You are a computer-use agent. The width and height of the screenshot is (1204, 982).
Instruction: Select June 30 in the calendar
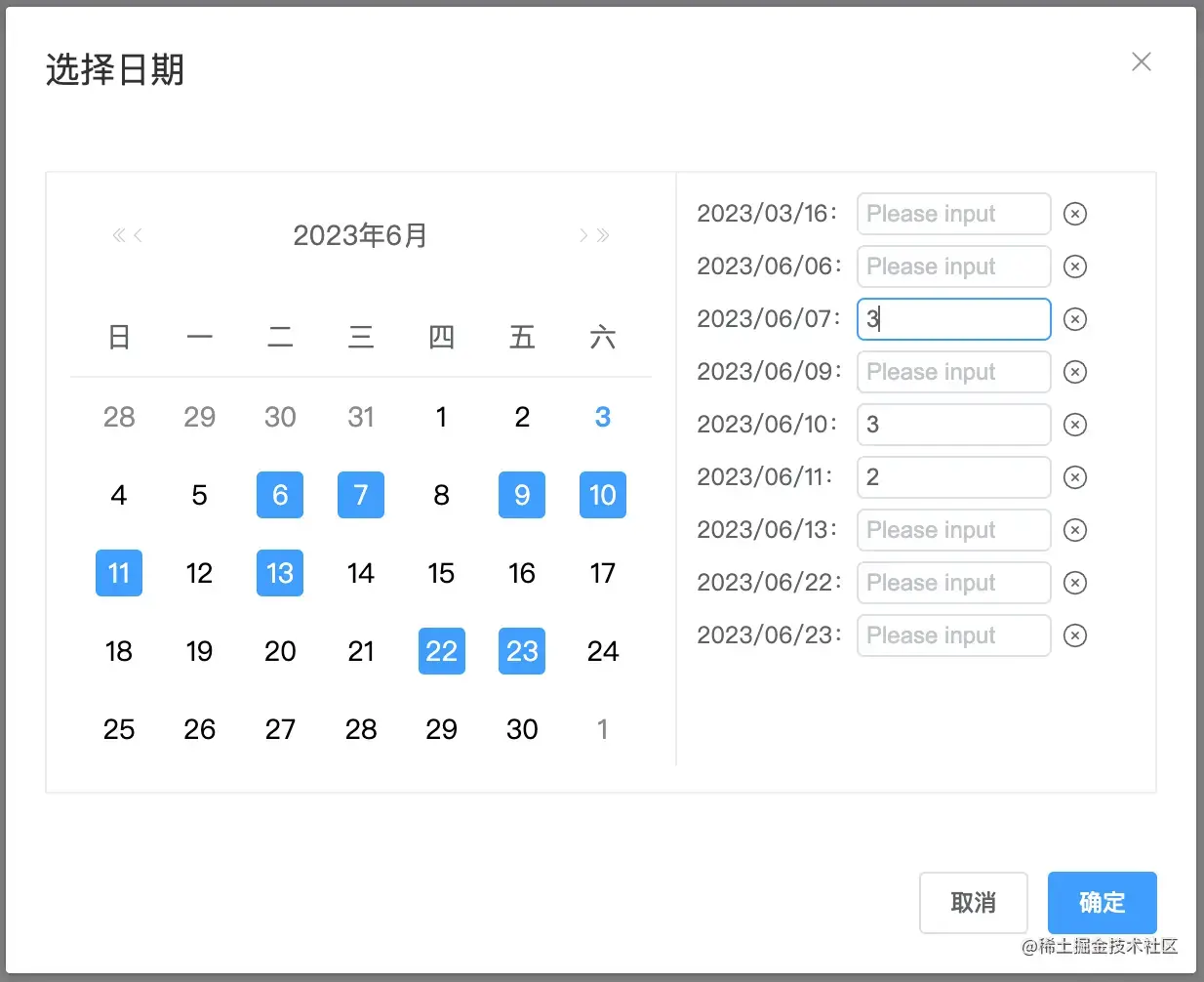point(522,729)
